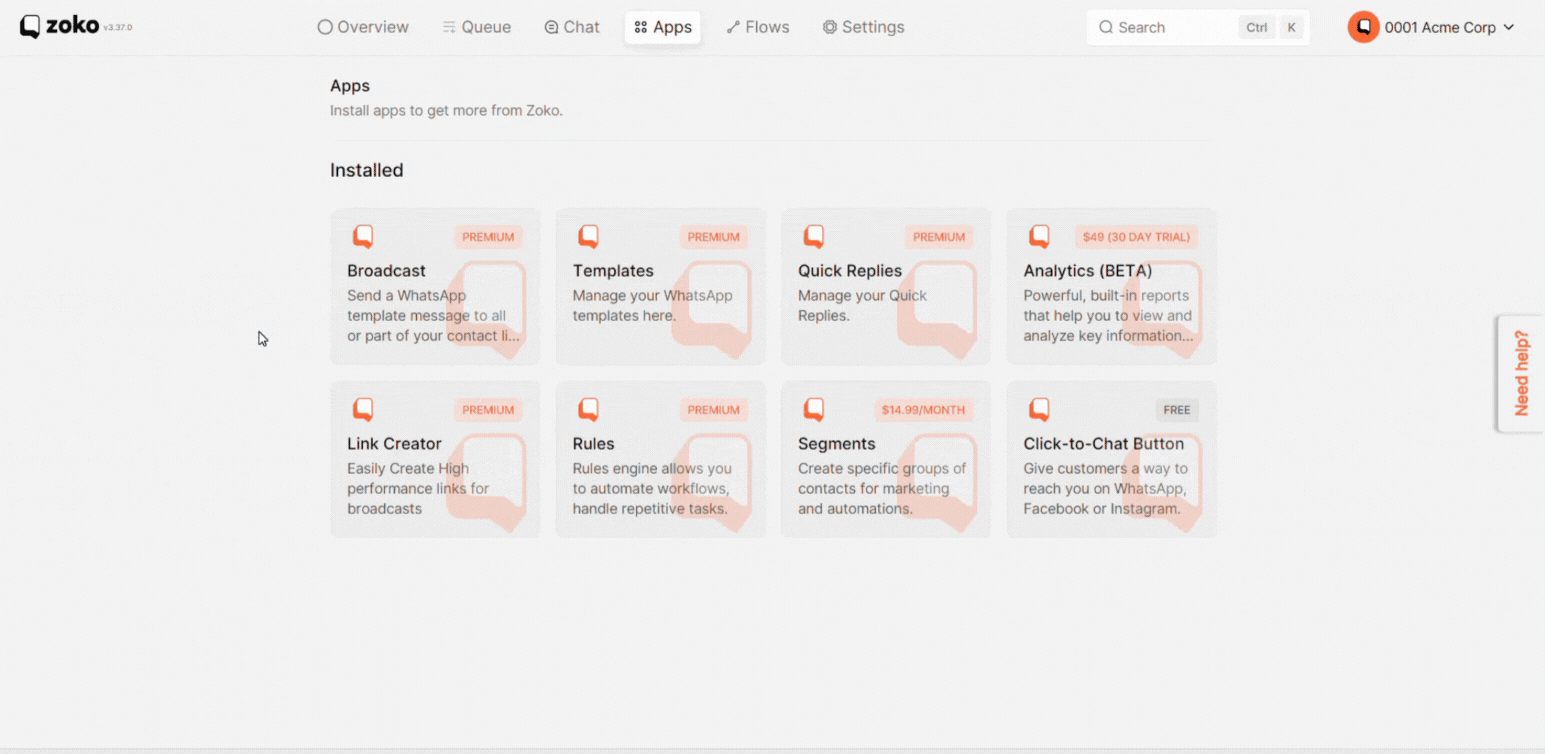Click the Ctrl key hint badge
This screenshot has height=754, width=1545.
(1256, 27)
